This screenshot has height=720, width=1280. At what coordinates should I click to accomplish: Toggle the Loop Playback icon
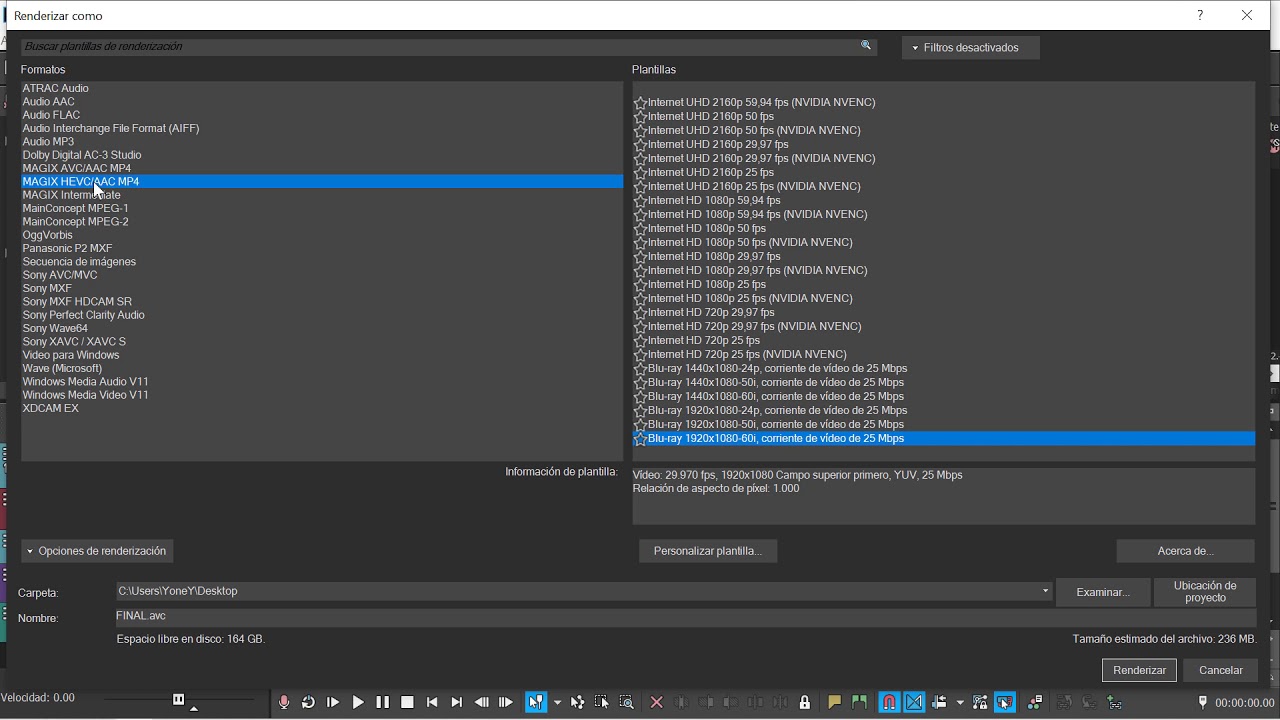point(308,703)
